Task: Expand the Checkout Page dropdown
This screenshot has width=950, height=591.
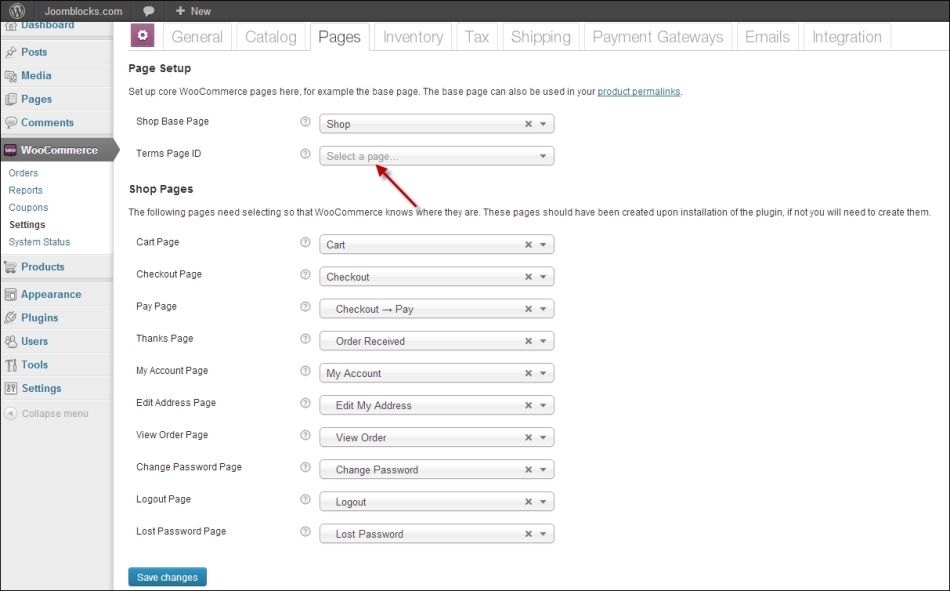Action: (436, 276)
